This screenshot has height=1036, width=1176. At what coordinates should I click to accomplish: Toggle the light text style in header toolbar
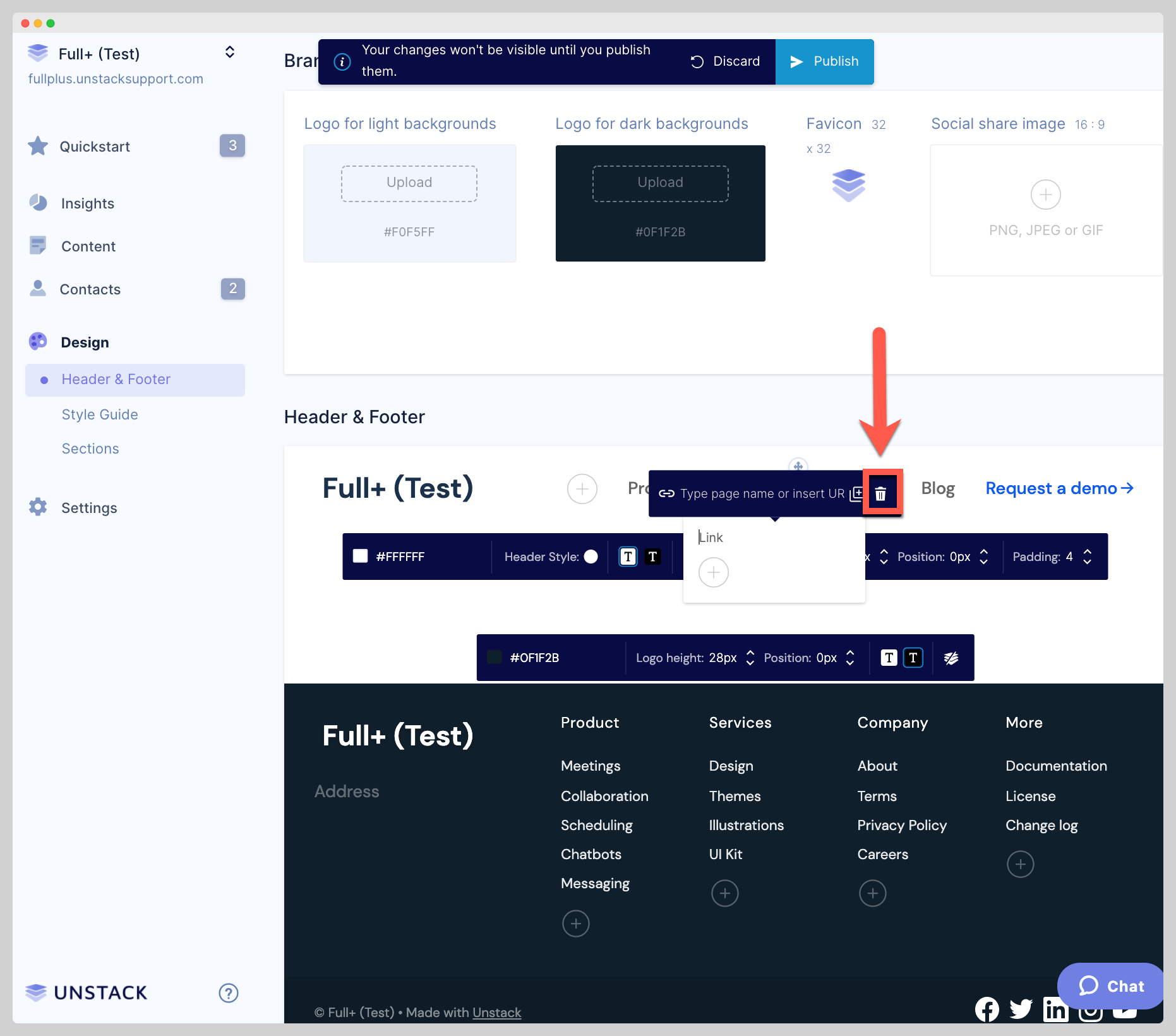click(x=628, y=557)
